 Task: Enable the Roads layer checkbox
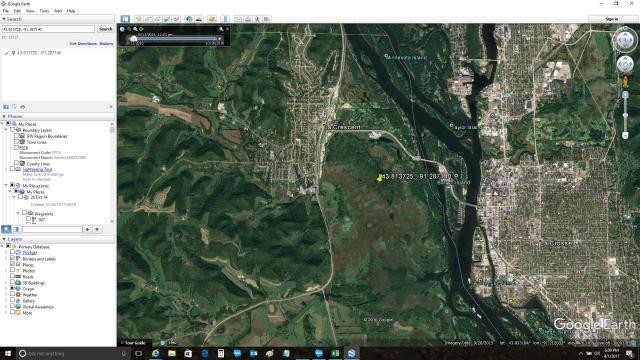coord(12,276)
